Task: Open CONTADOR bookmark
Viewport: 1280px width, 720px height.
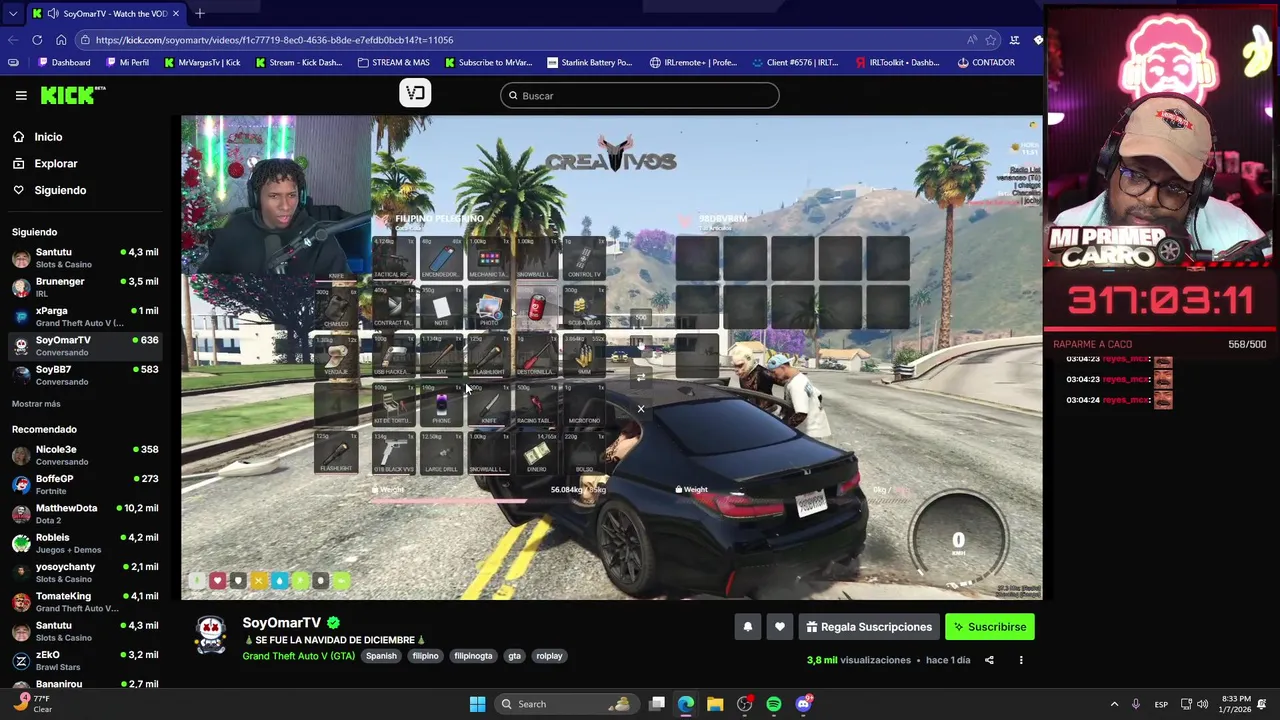Action: tap(986, 62)
